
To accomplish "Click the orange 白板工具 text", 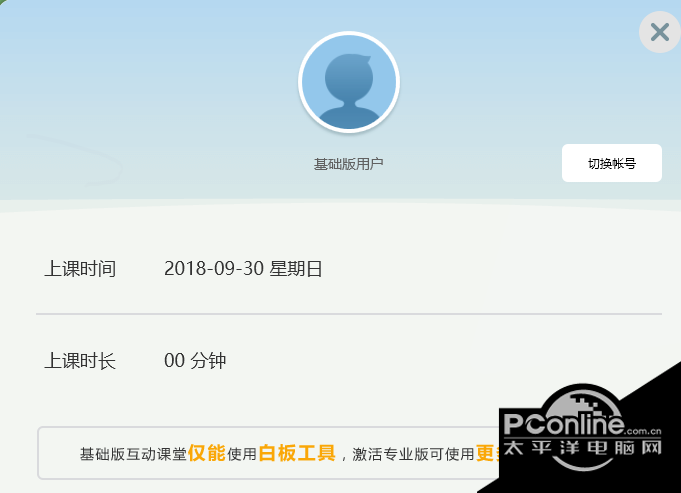I will click(x=297, y=453).
